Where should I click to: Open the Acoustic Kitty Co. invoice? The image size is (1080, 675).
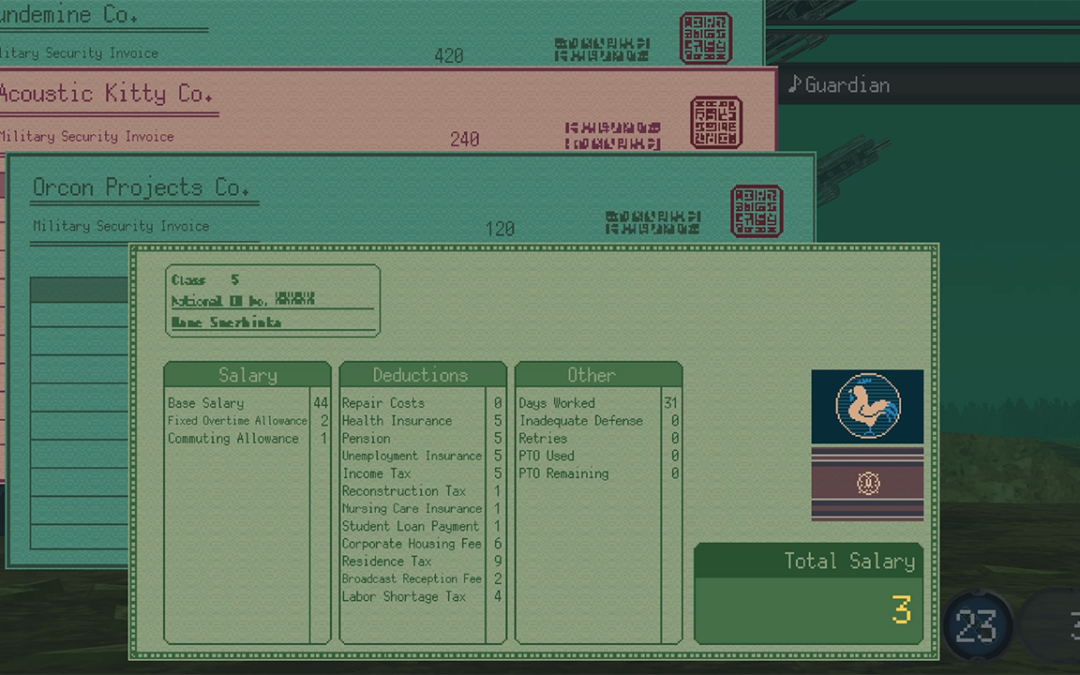click(105, 94)
